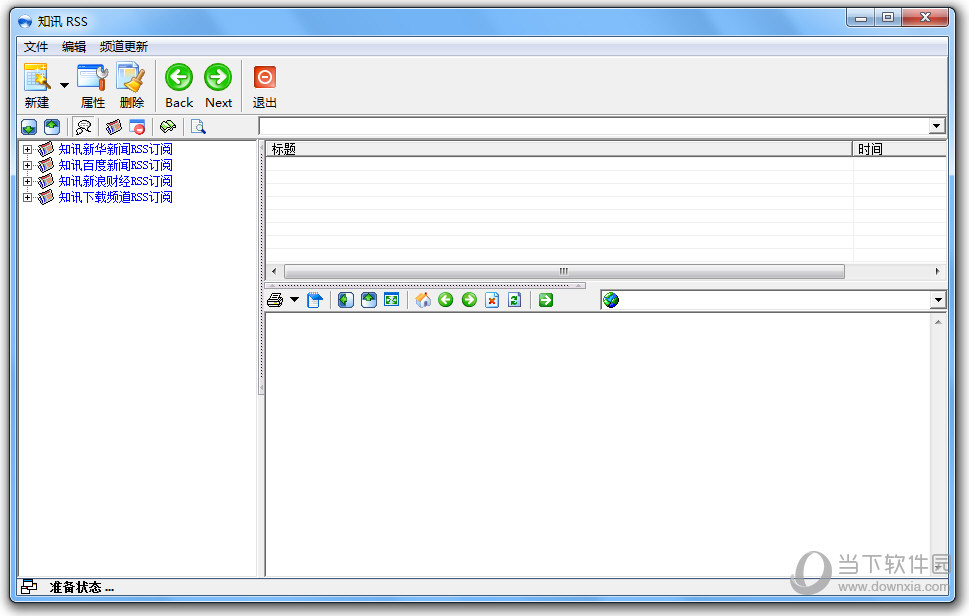Expand the 知讯下载频道RSS订阅 tree node
The width and height of the screenshot is (969, 616).
click(x=27, y=198)
